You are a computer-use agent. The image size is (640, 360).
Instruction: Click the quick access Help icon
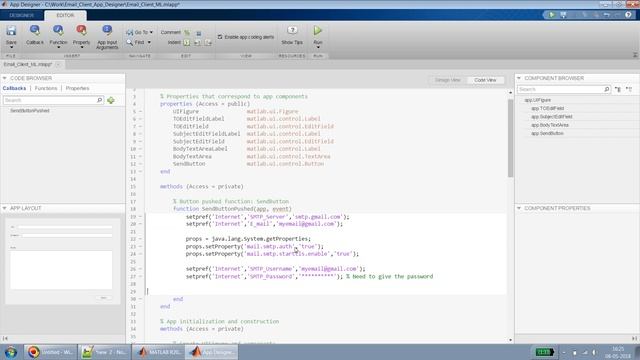coord(629,15)
